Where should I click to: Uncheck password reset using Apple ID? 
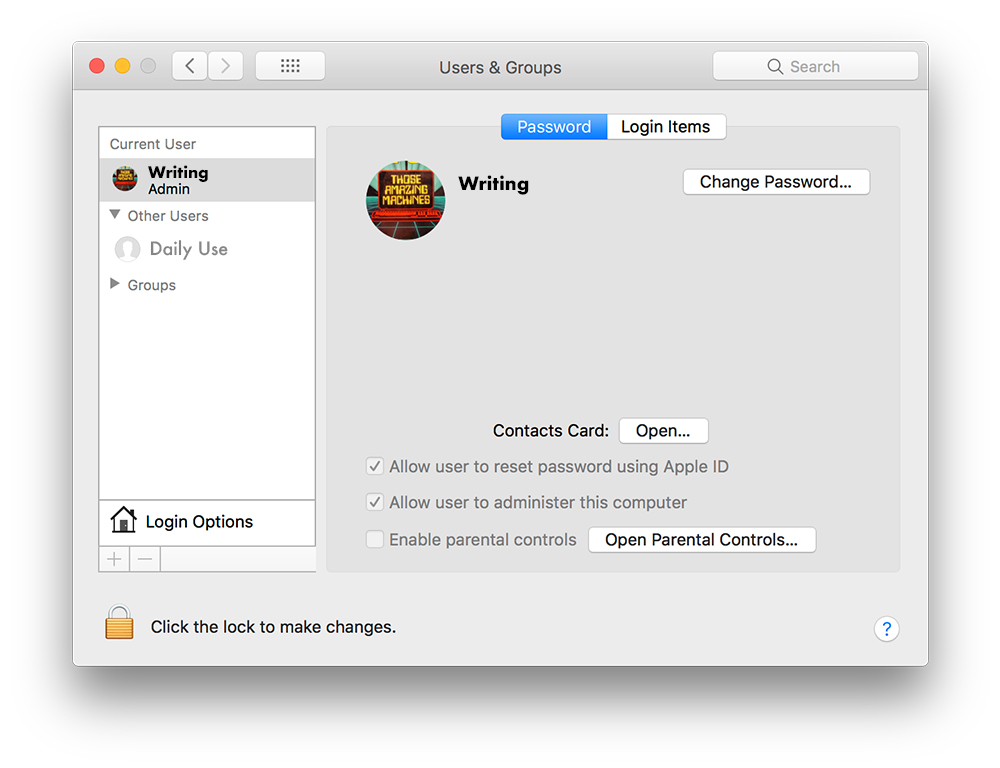coord(374,466)
